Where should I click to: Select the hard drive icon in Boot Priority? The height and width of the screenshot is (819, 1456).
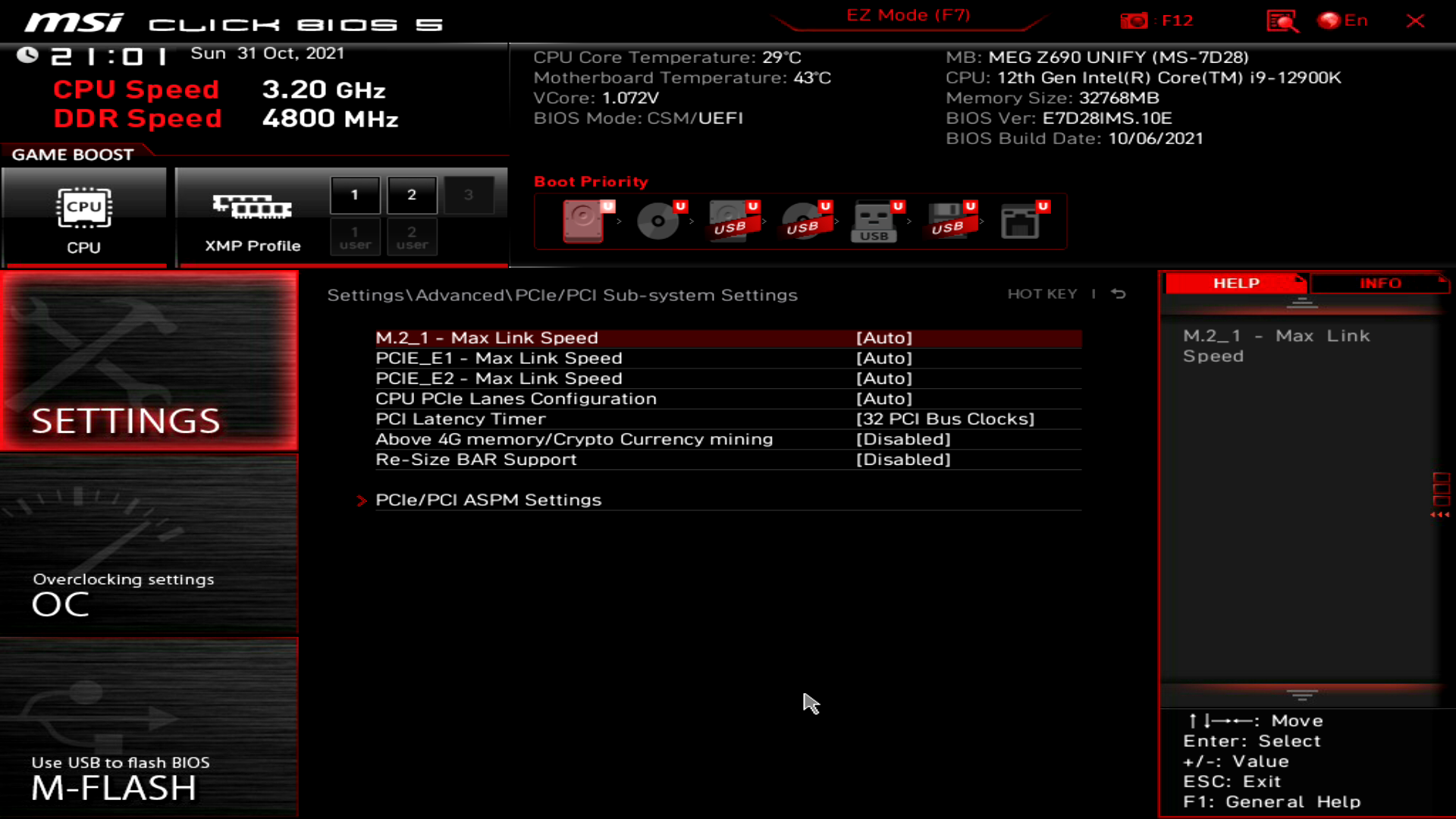[584, 222]
